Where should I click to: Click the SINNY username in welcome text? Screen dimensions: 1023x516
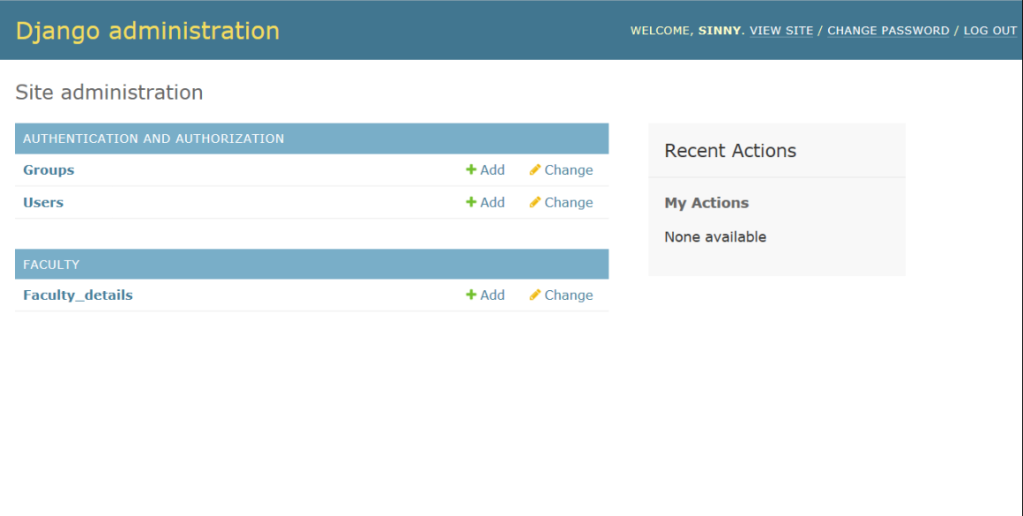coord(720,31)
